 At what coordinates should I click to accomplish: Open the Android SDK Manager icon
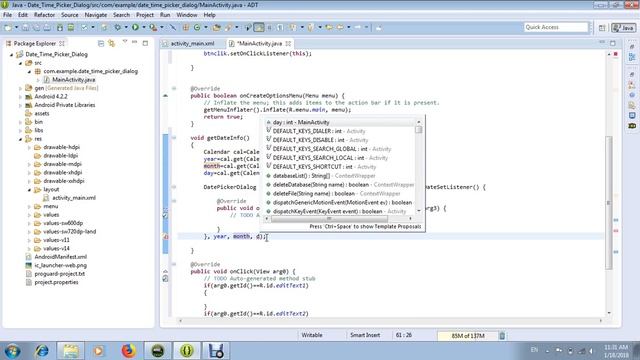60,27
